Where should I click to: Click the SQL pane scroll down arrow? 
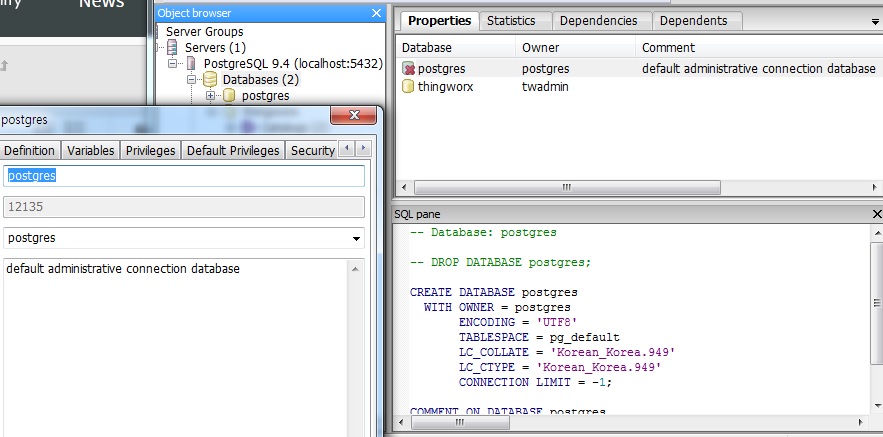pyautogui.click(x=877, y=406)
